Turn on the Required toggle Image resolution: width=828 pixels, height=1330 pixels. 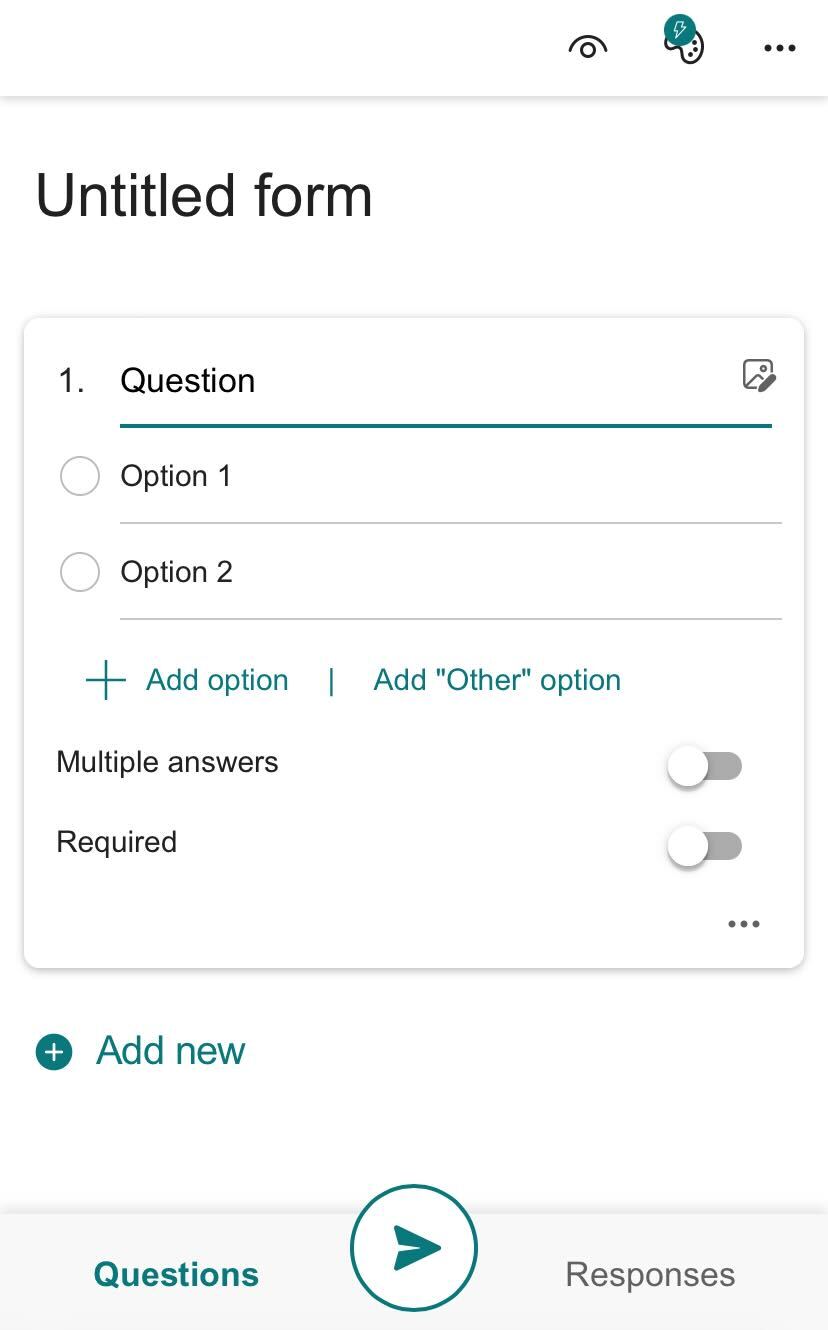click(x=704, y=846)
